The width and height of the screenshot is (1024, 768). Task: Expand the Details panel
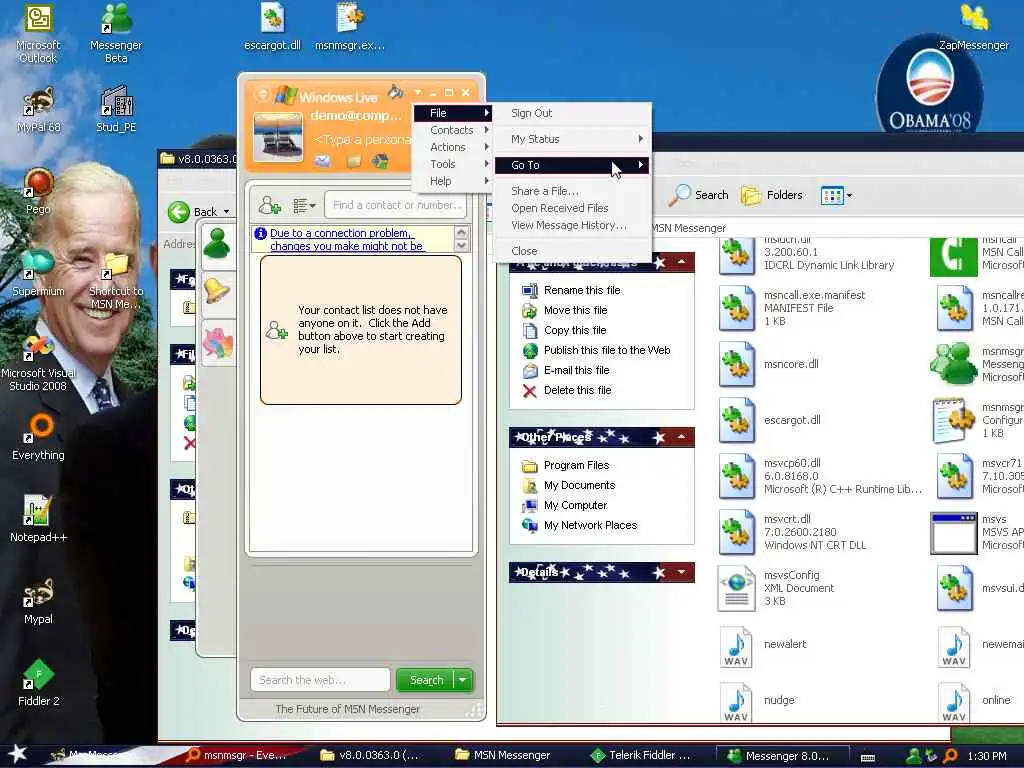(x=681, y=572)
